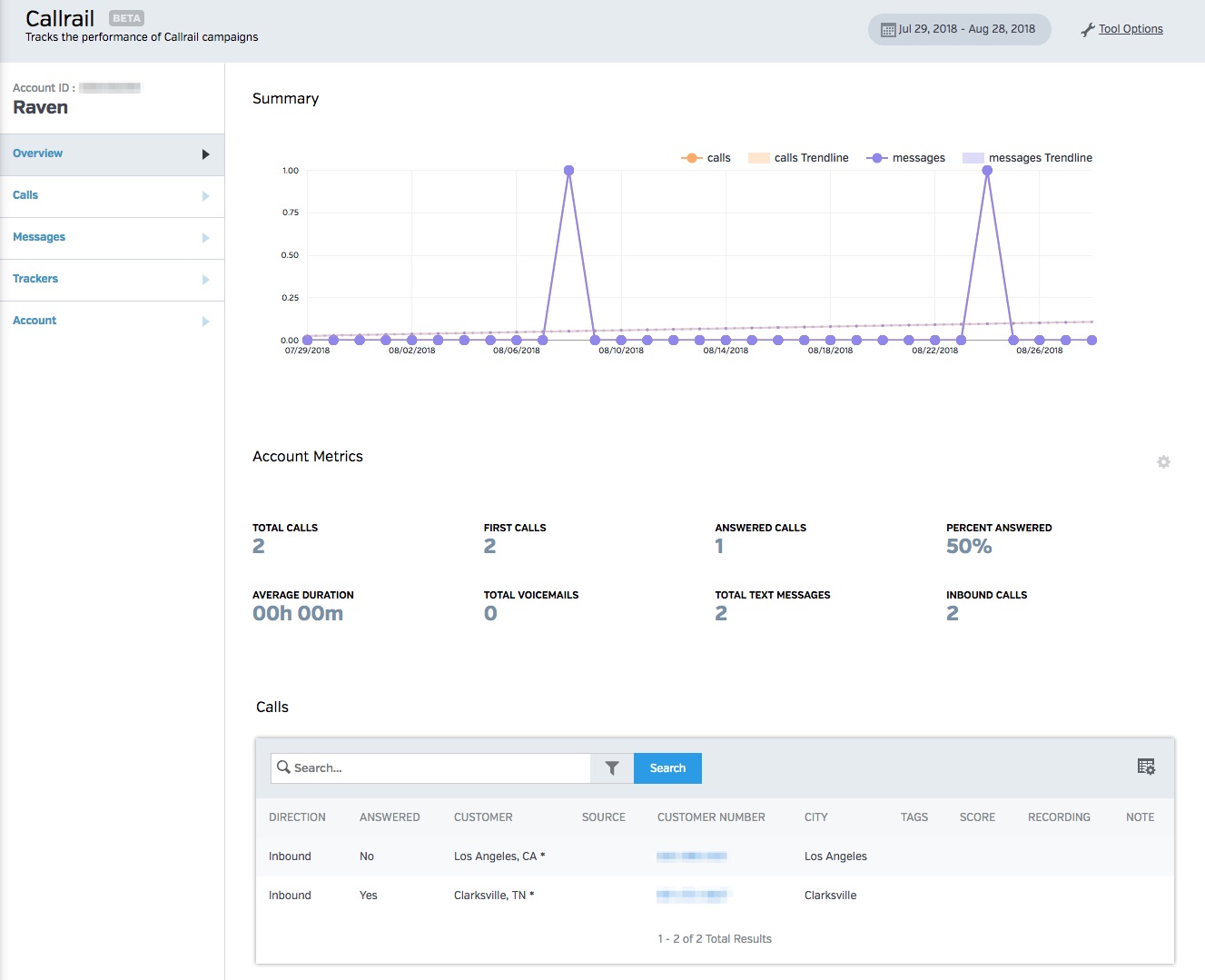Screen dimensions: 1205x980
Task: Click the BETA badge next to Callrail
Action: (126, 18)
